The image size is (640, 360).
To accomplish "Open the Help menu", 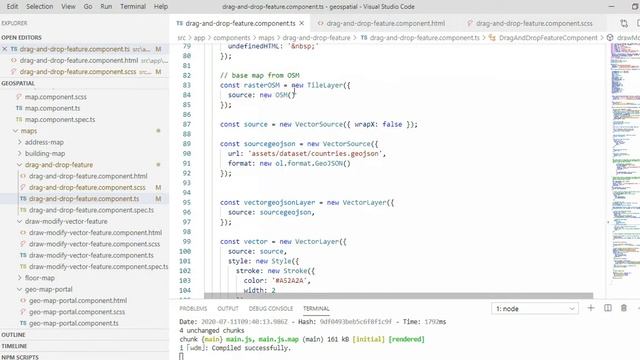I will [x=161, y=7].
